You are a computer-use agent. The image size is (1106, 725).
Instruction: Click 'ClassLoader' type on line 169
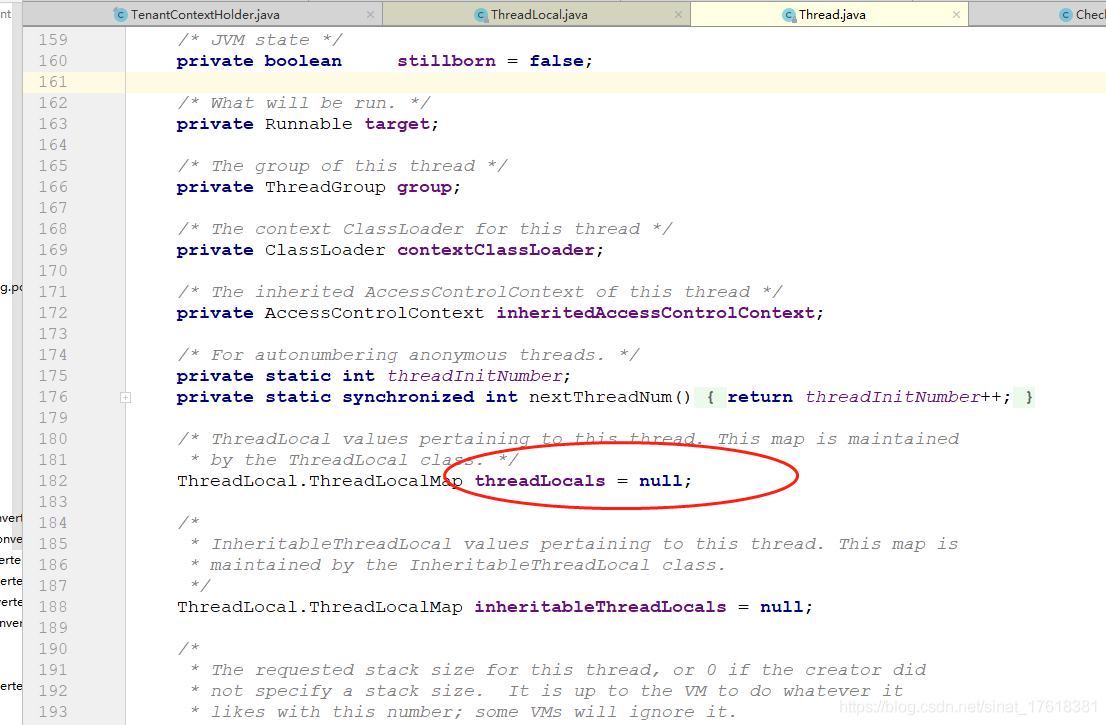coord(325,250)
